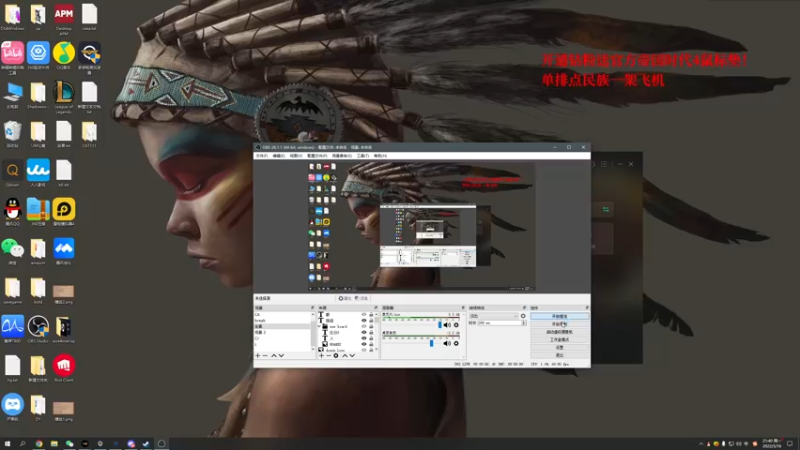This screenshot has height=450, width=800.
Task: Enable Studio Mode in OBS controls
Action: point(560,339)
